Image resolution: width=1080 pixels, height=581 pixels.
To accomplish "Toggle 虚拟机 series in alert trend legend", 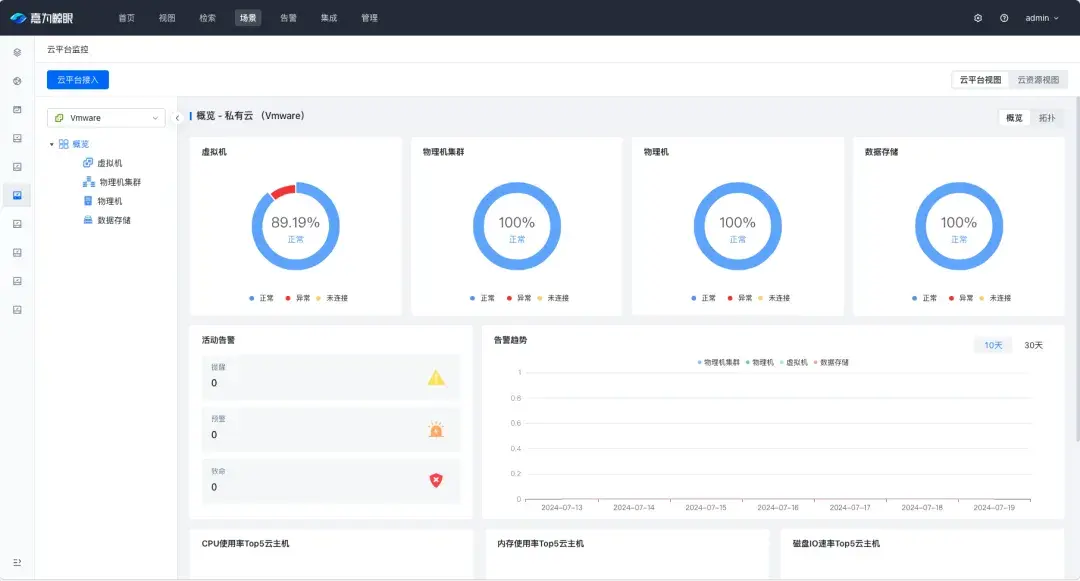I will (794, 362).
